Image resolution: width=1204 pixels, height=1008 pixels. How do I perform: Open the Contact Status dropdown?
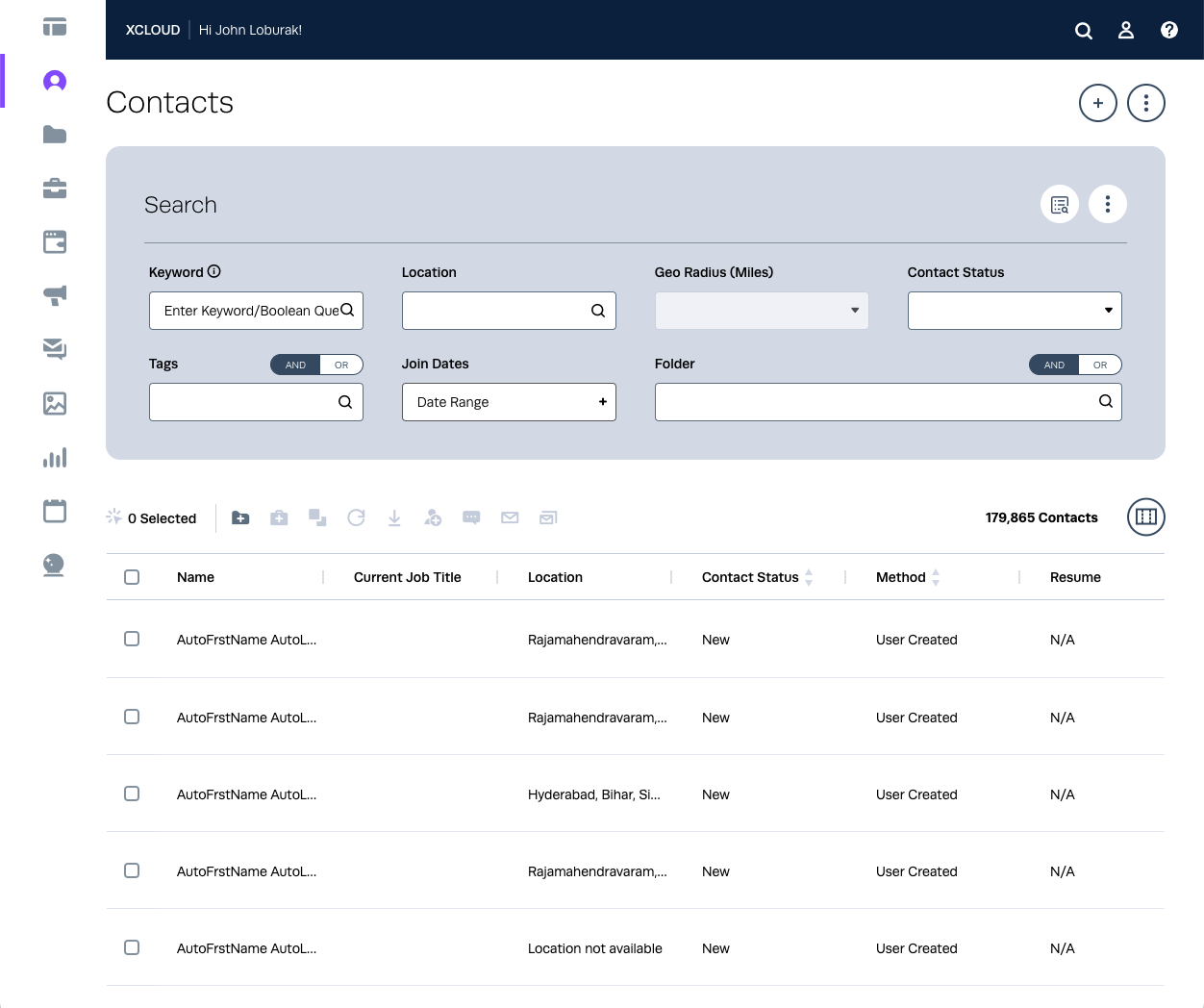click(1015, 311)
